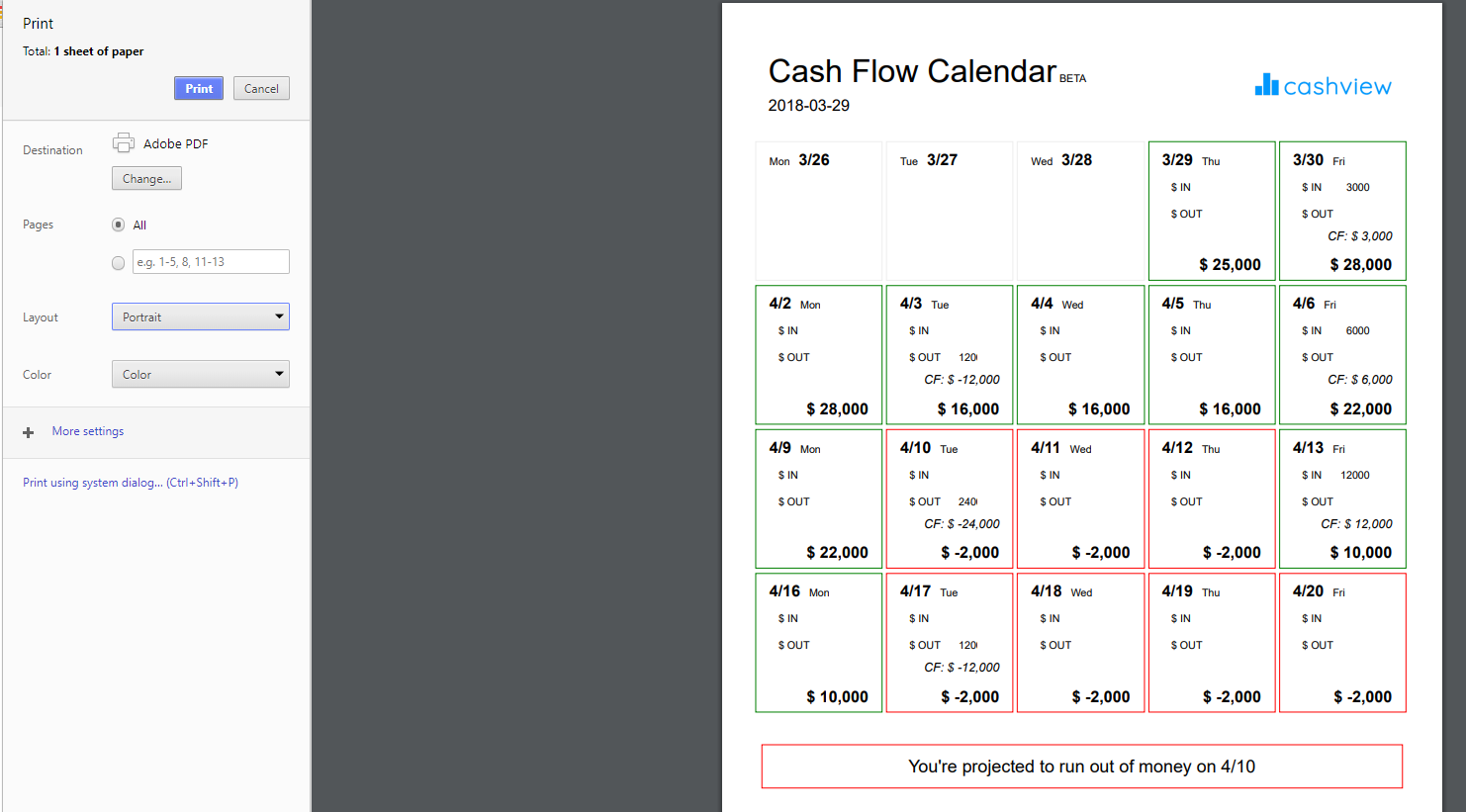
Task: Click the Adobe PDF printer icon
Action: tap(124, 142)
